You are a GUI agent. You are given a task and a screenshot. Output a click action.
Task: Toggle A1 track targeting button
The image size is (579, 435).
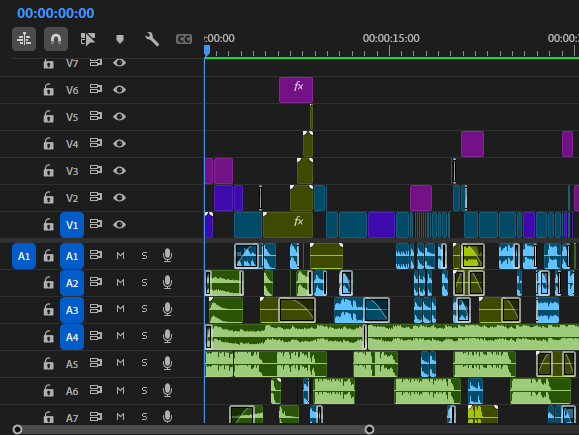pos(72,256)
